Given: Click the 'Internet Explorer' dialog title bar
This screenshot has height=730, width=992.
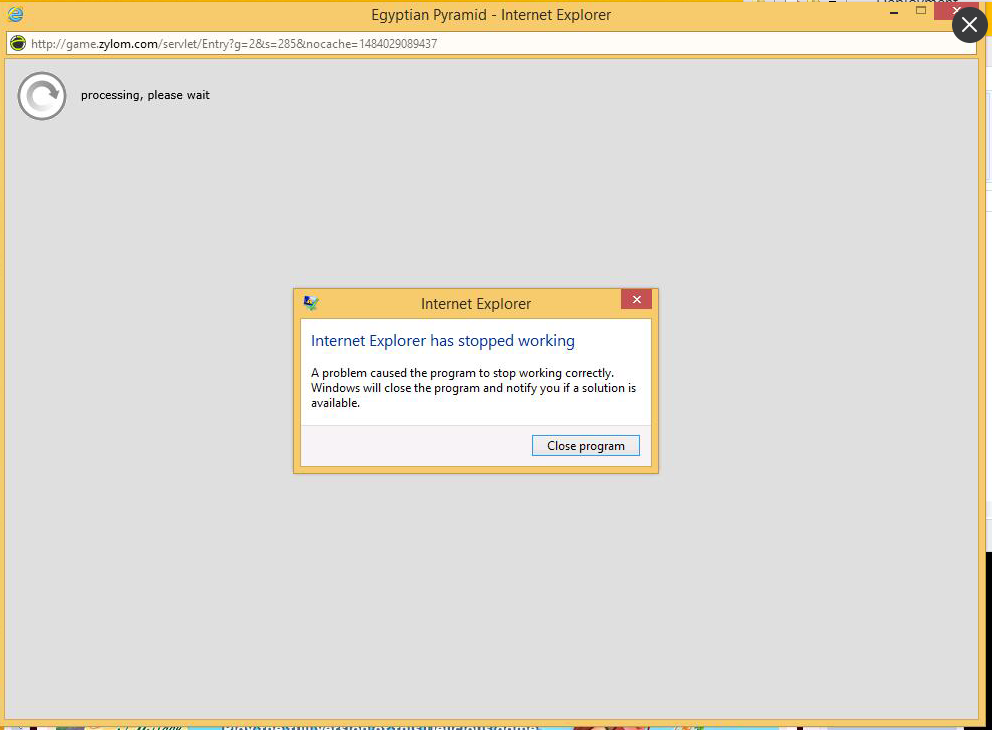Looking at the screenshot, I should (475, 304).
